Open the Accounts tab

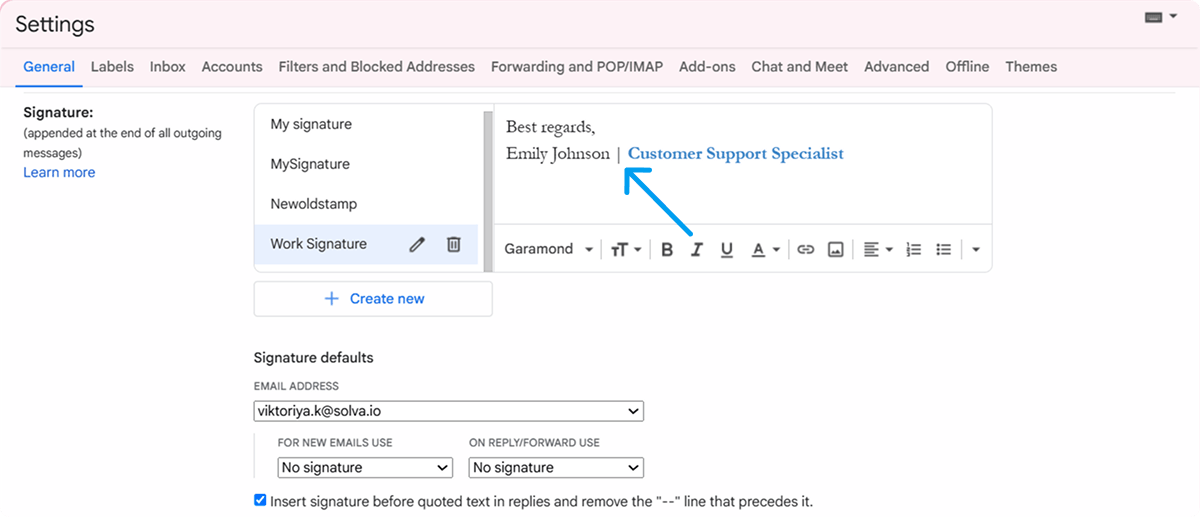[x=232, y=67]
